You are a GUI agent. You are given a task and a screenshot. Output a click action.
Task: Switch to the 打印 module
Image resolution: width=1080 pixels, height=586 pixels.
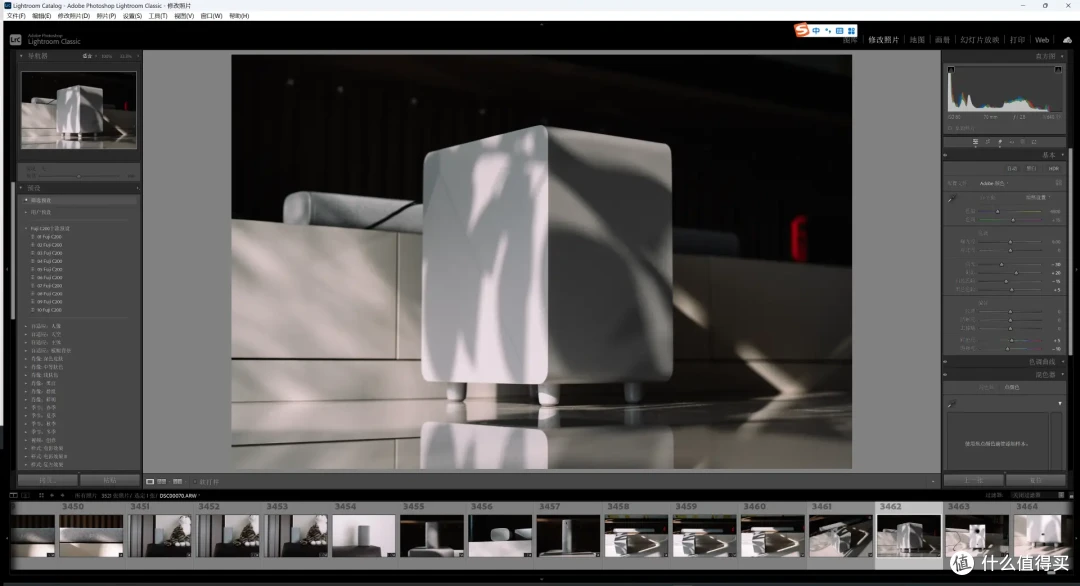point(1017,40)
